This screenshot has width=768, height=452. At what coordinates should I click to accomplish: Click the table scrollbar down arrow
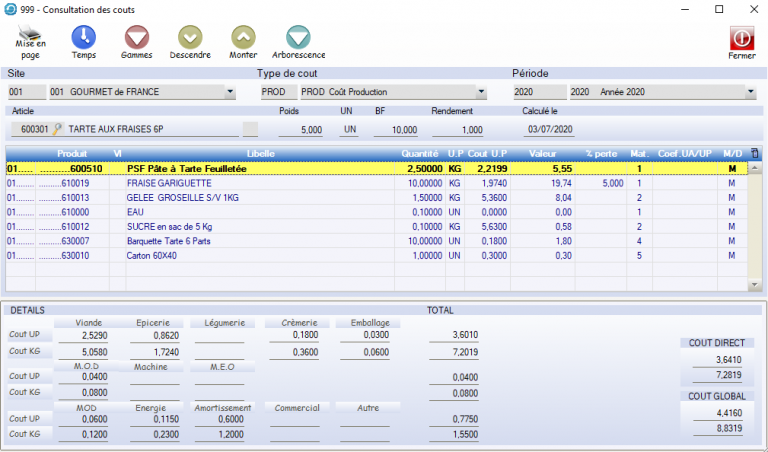[x=754, y=285]
